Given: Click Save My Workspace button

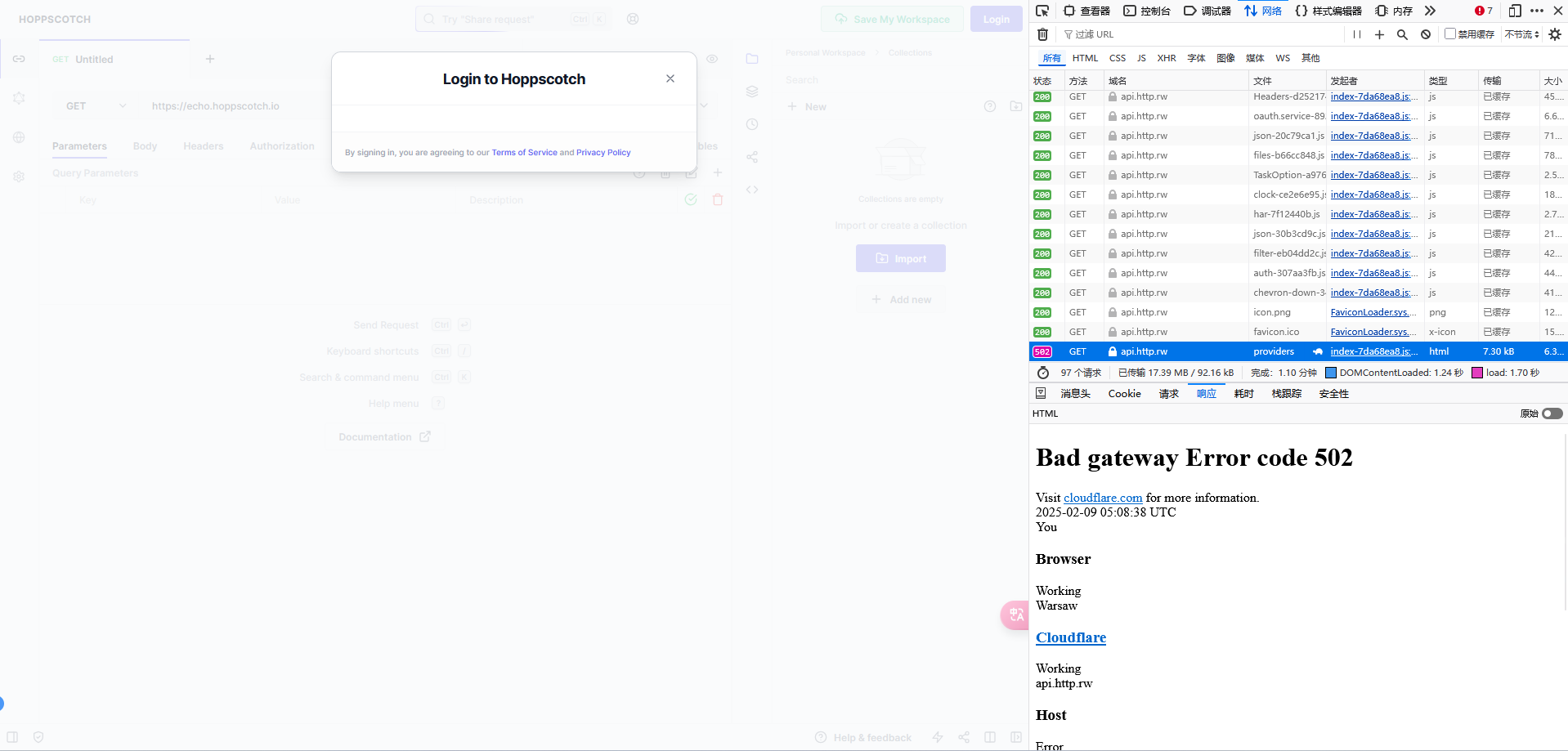Looking at the screenshot, I should click(892, 19).
